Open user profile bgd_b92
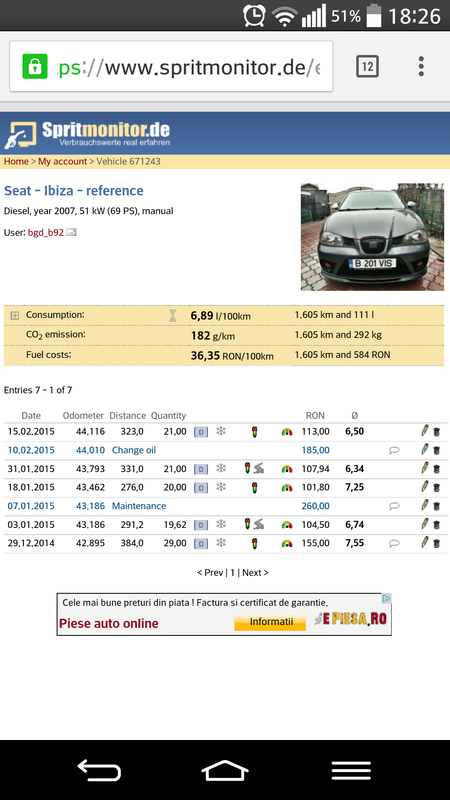This screenshot has height=800, width=450. click(45, 233)
